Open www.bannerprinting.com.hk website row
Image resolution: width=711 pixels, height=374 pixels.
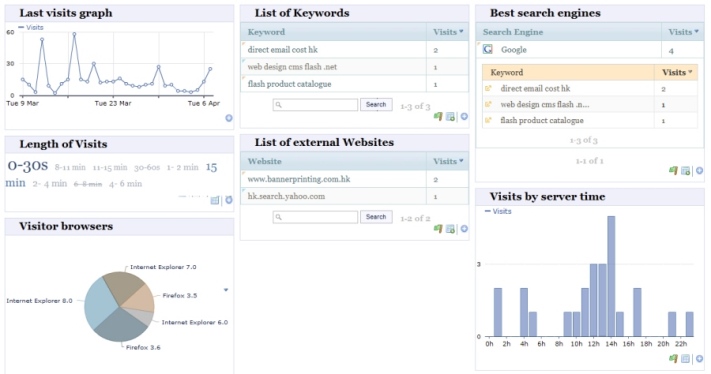pyautogui.click(x=355, y=179)
